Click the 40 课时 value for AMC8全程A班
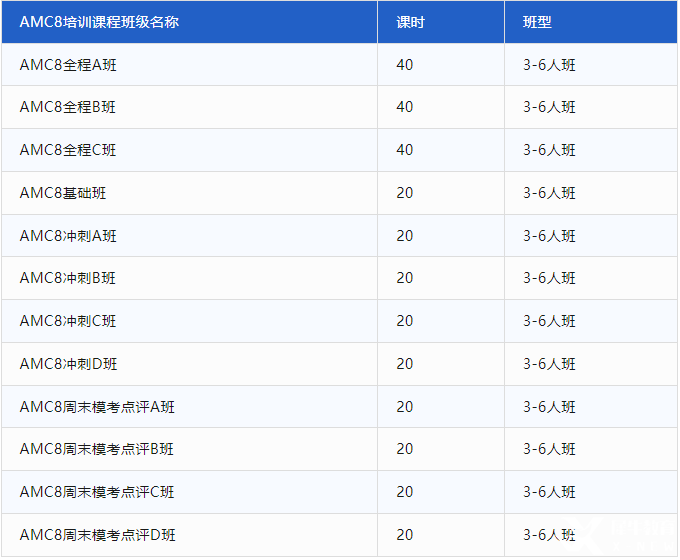 405,65
